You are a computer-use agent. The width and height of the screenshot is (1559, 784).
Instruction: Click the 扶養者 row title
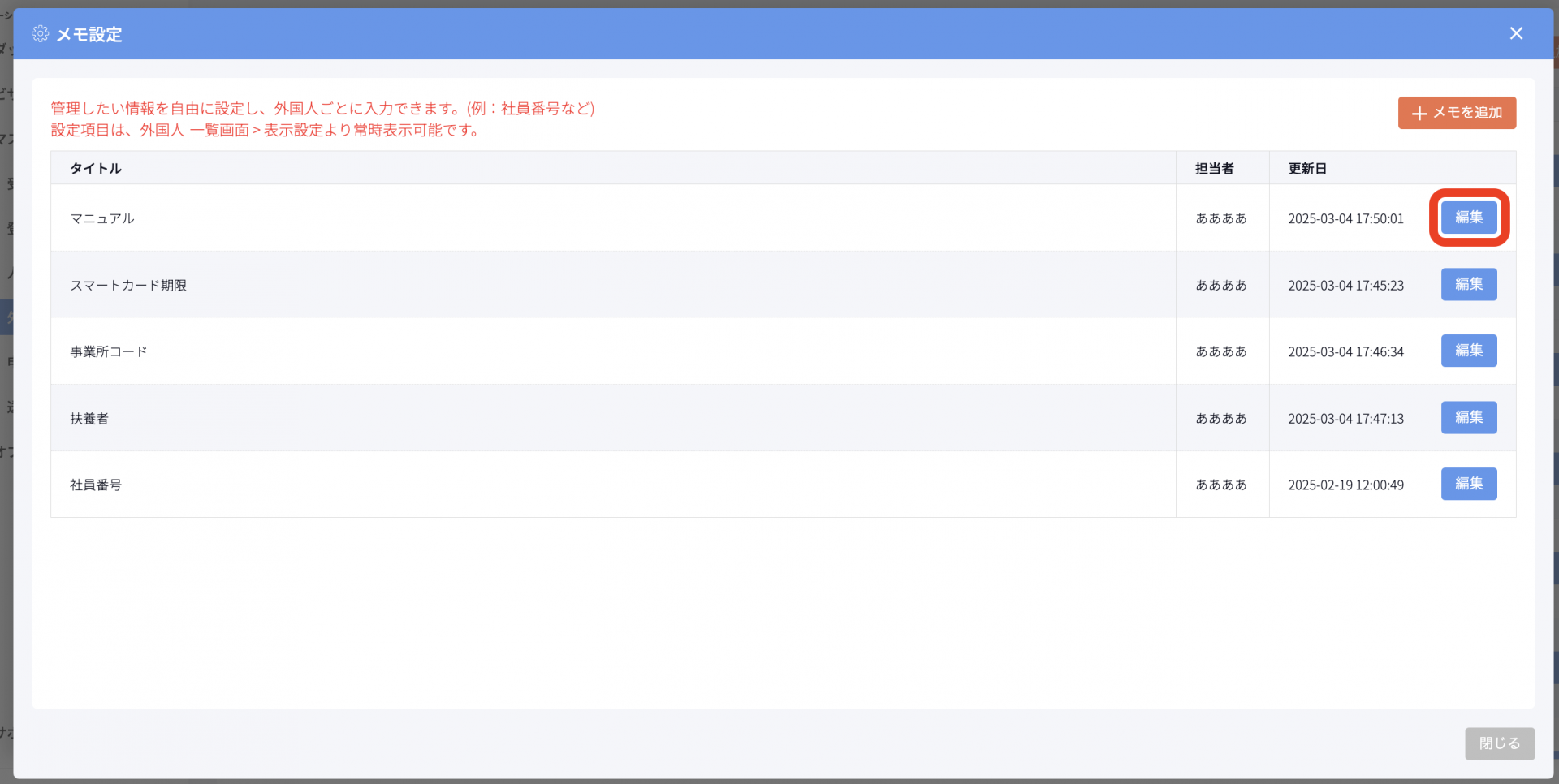tap(89, 419)
